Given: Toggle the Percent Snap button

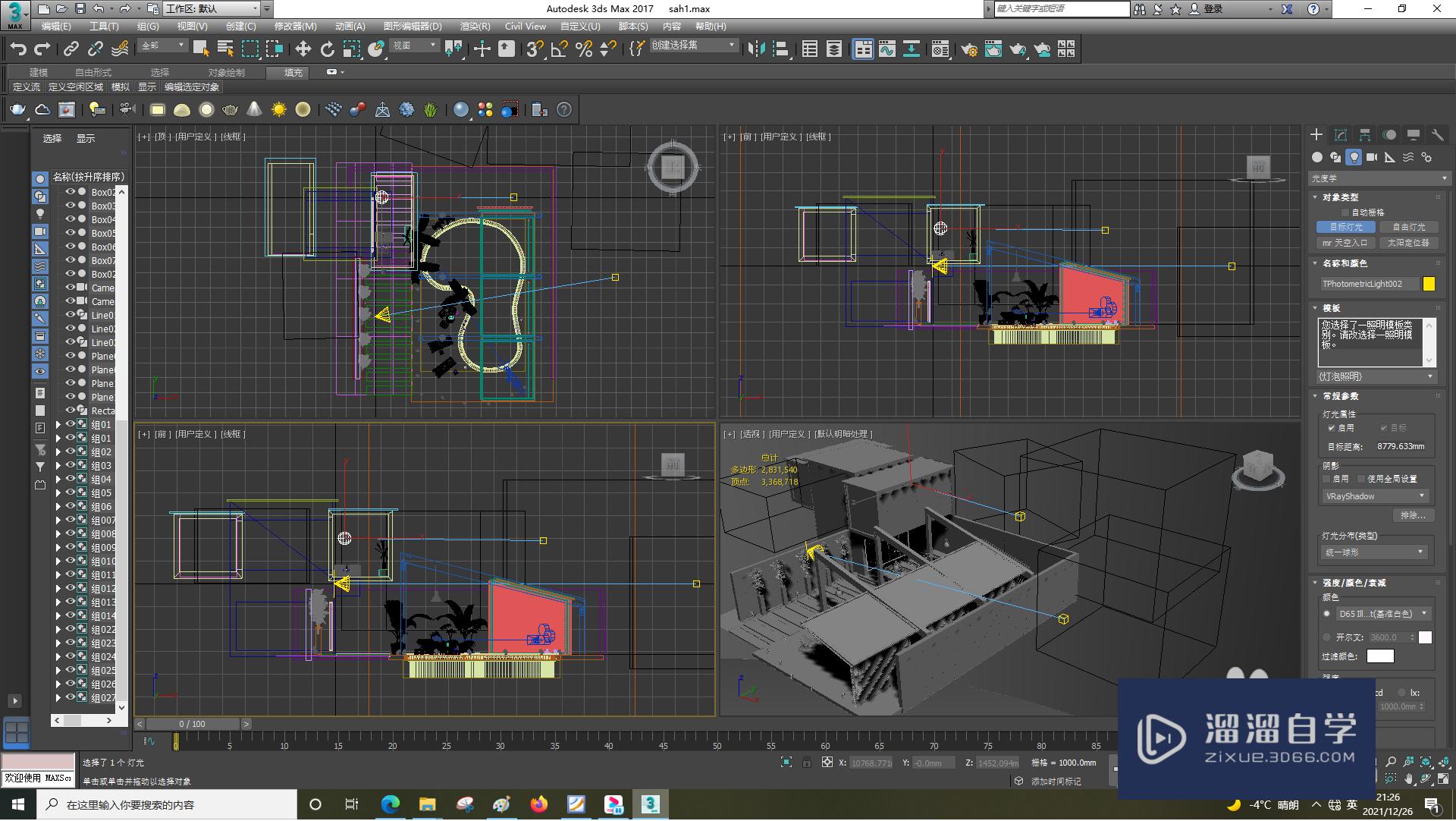Looking at the screenshot, I should tap(583, 49).
